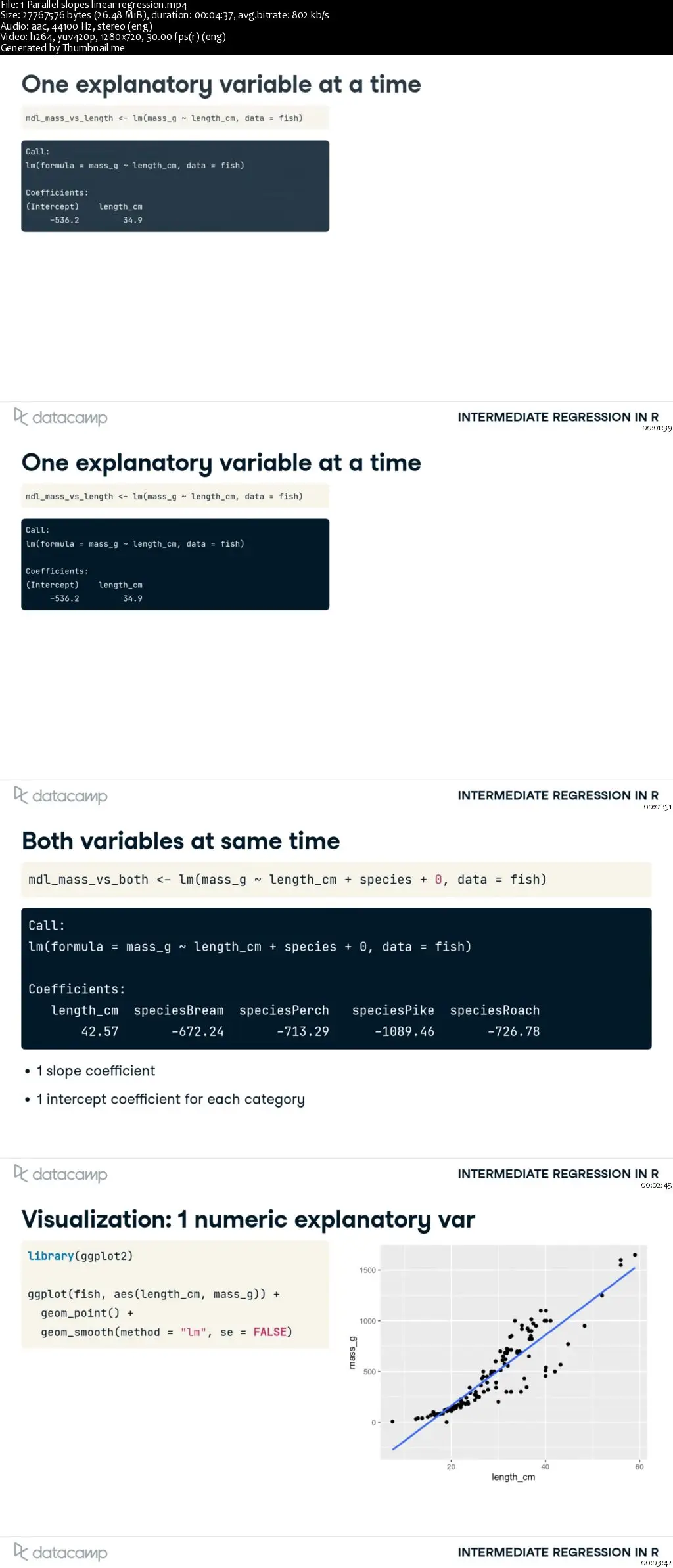
Task: Open the first thumbnail with the lighter code output
Action: pos(336,244)
